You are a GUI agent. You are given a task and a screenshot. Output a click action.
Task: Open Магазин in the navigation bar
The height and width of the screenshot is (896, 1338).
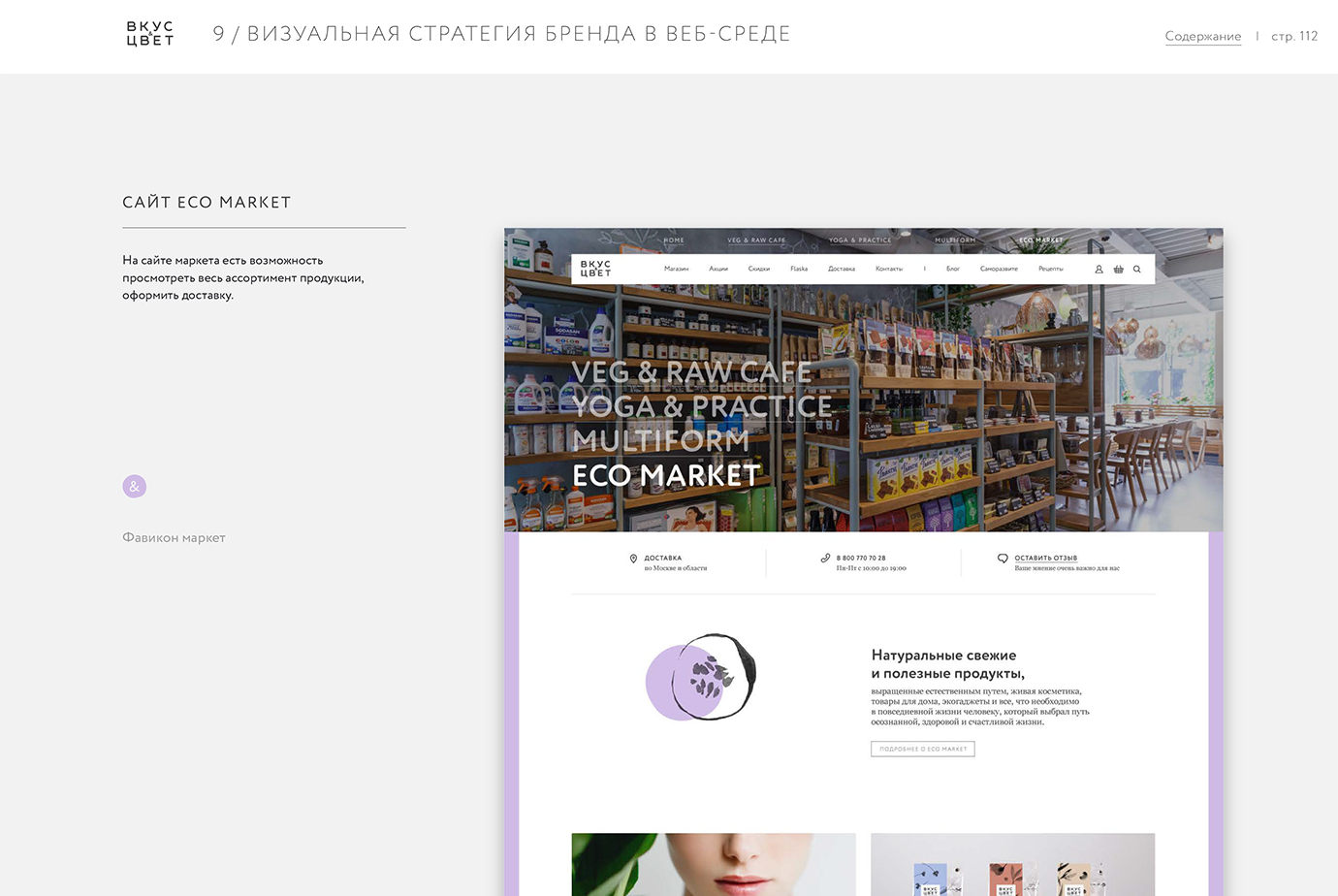(x=676, y=269)
